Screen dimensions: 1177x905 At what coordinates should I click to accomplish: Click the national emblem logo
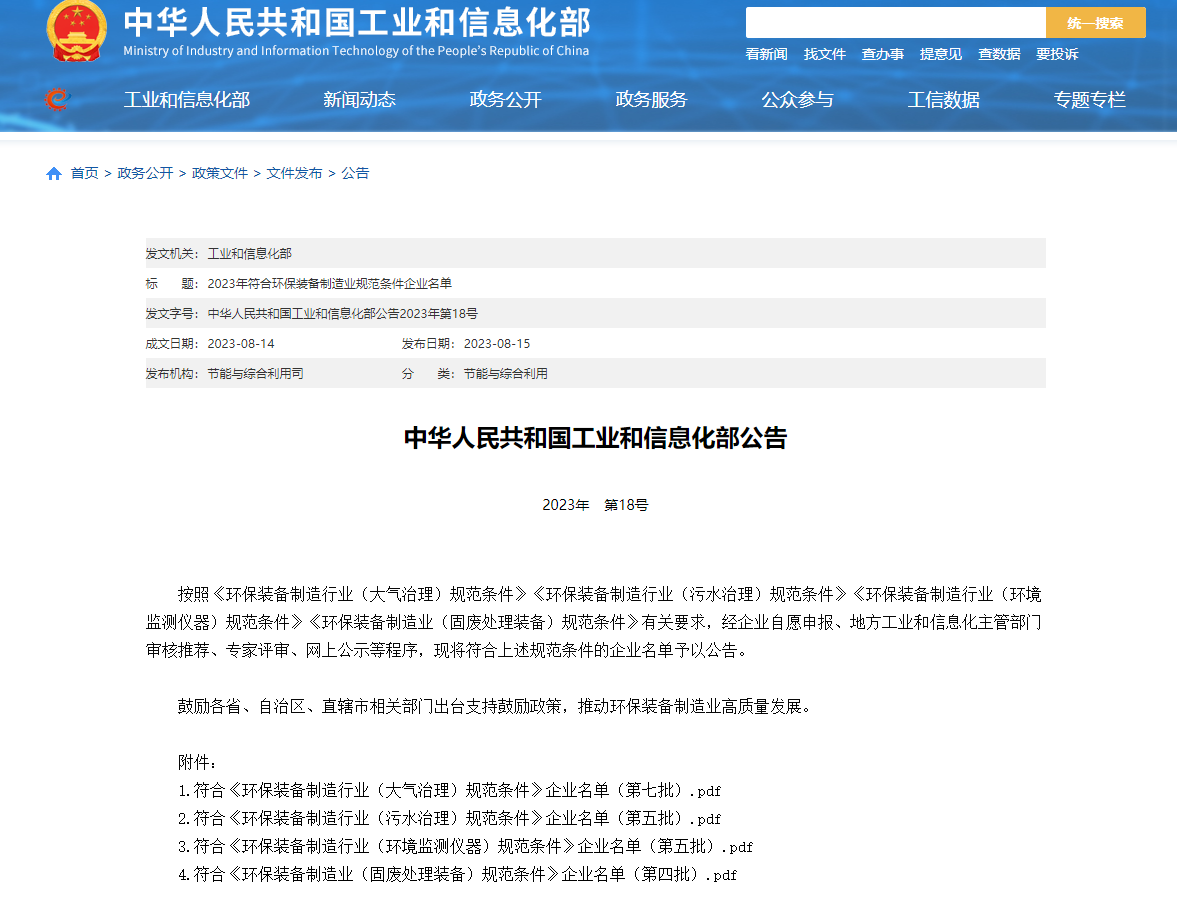[76, 30]
